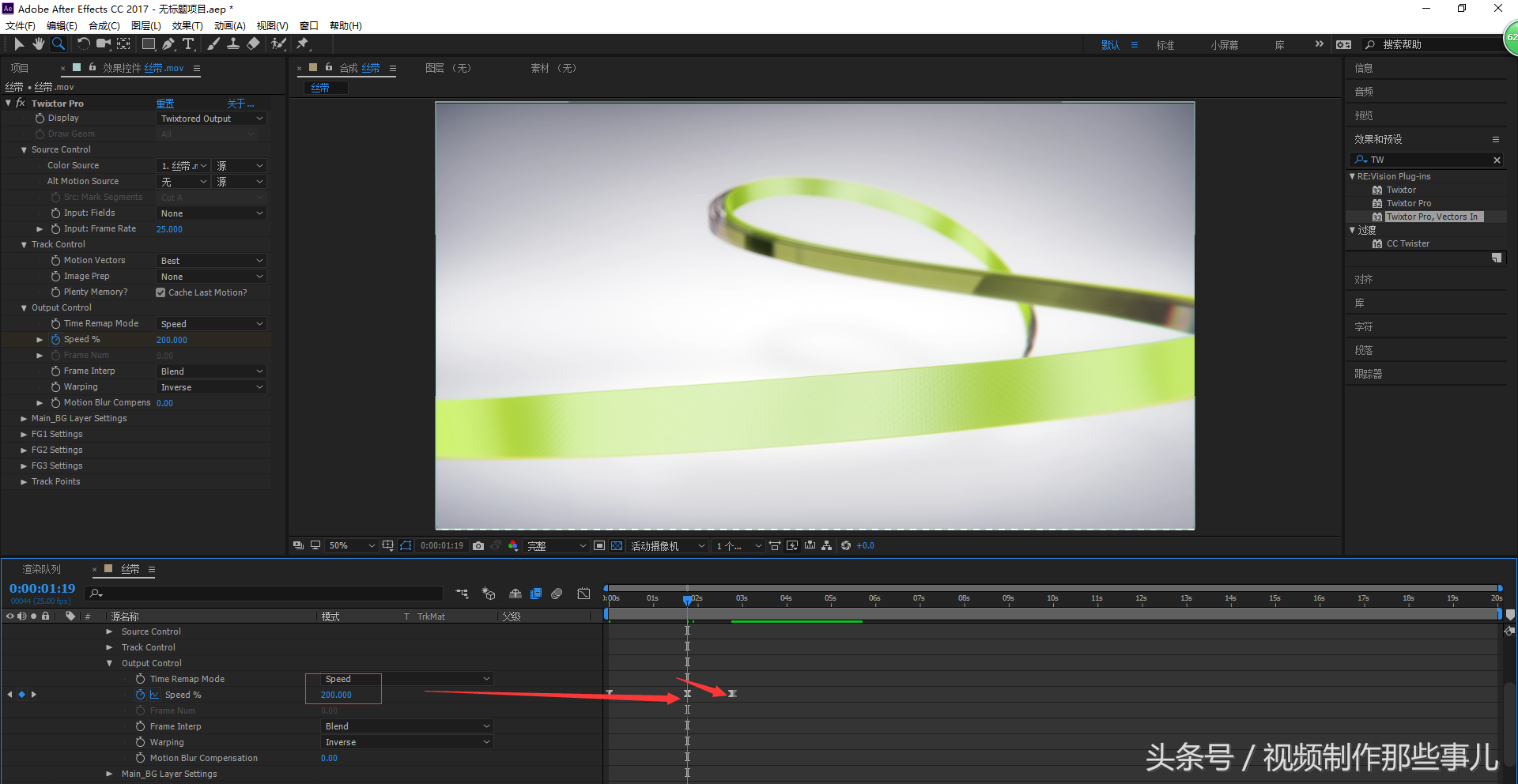The image size is (1518, 784).
Task: Select the Selection arrow tool
Action: (x=19, y=44)
